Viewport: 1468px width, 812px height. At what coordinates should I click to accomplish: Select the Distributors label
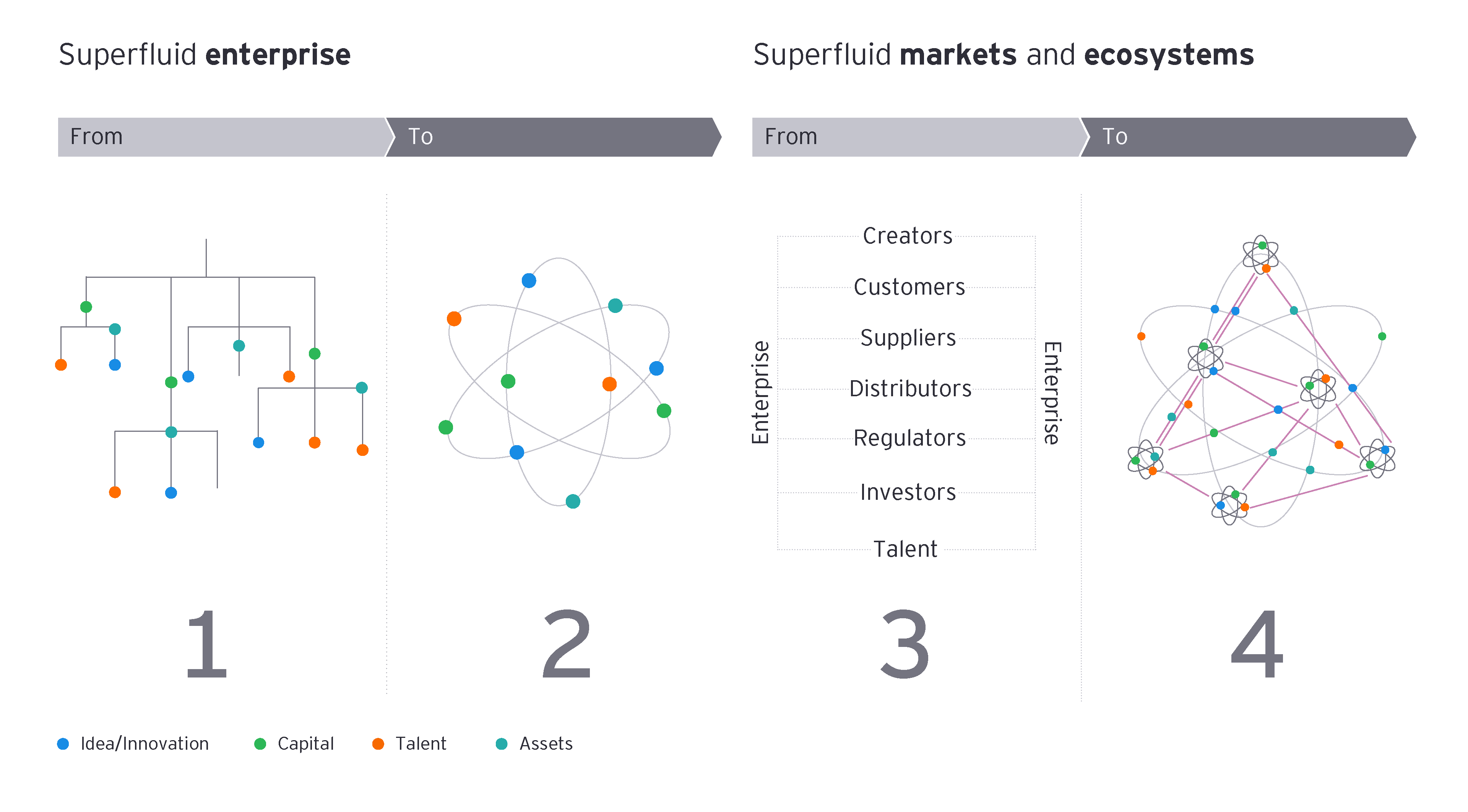tap(910, 388)
